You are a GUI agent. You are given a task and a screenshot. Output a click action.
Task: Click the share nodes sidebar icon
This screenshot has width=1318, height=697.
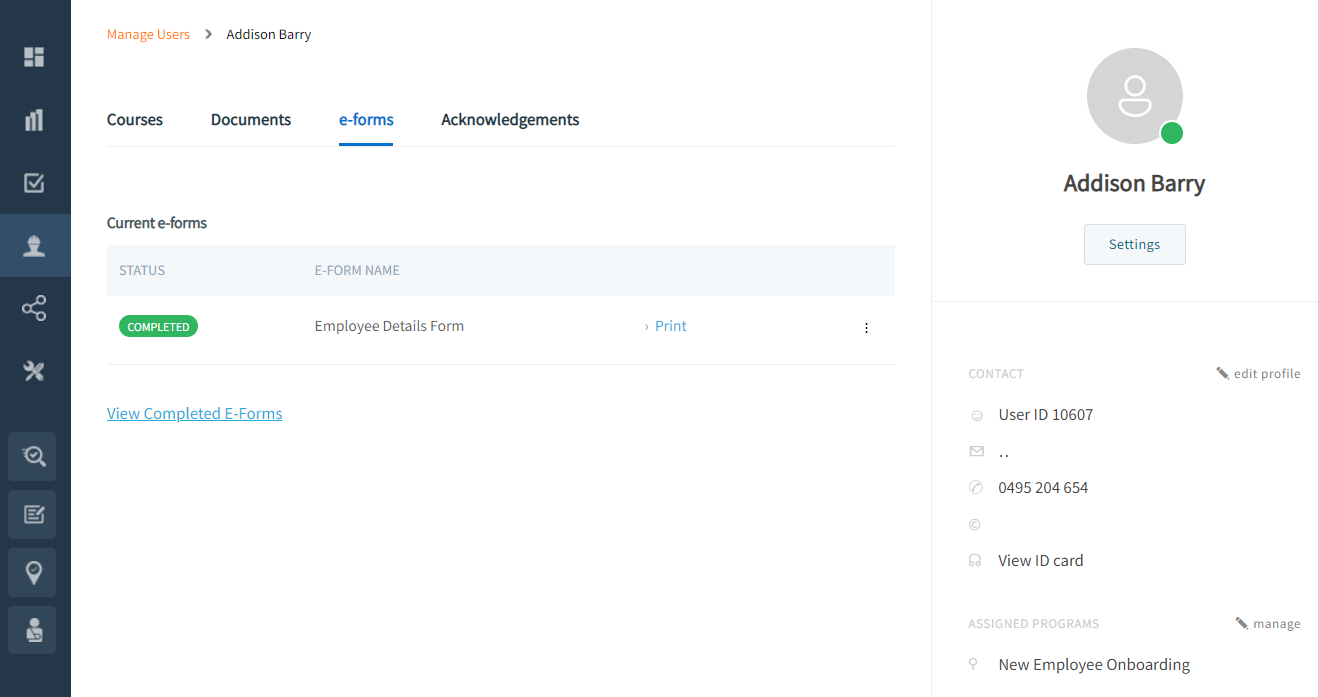(34, 308)
